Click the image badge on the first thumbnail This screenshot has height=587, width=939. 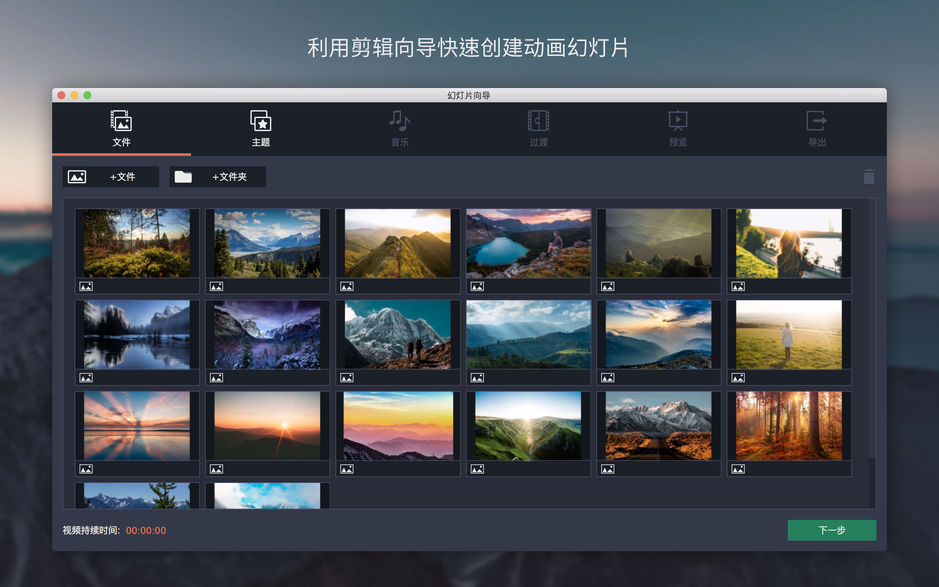(86, 285)
